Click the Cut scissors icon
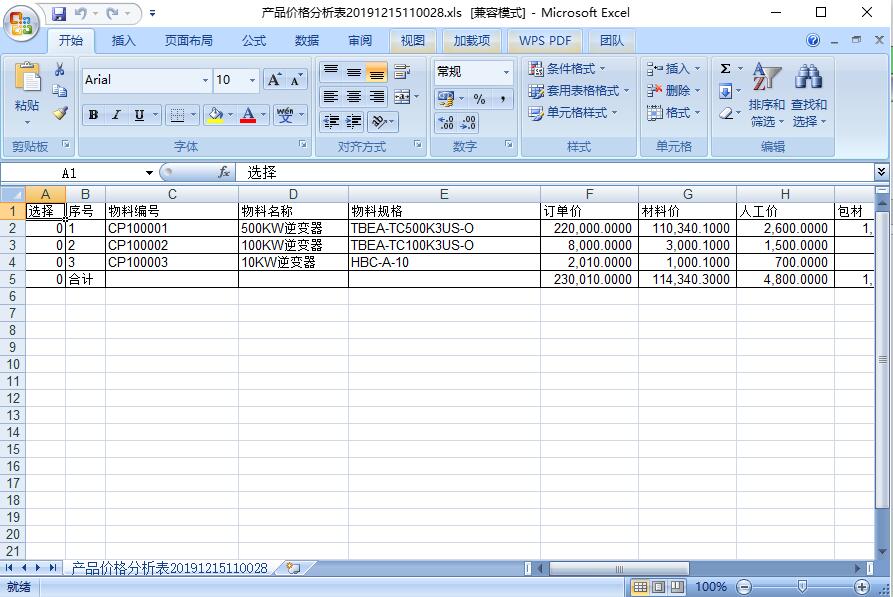This screenshot has width=893, height=597. (x=60, y=69)
